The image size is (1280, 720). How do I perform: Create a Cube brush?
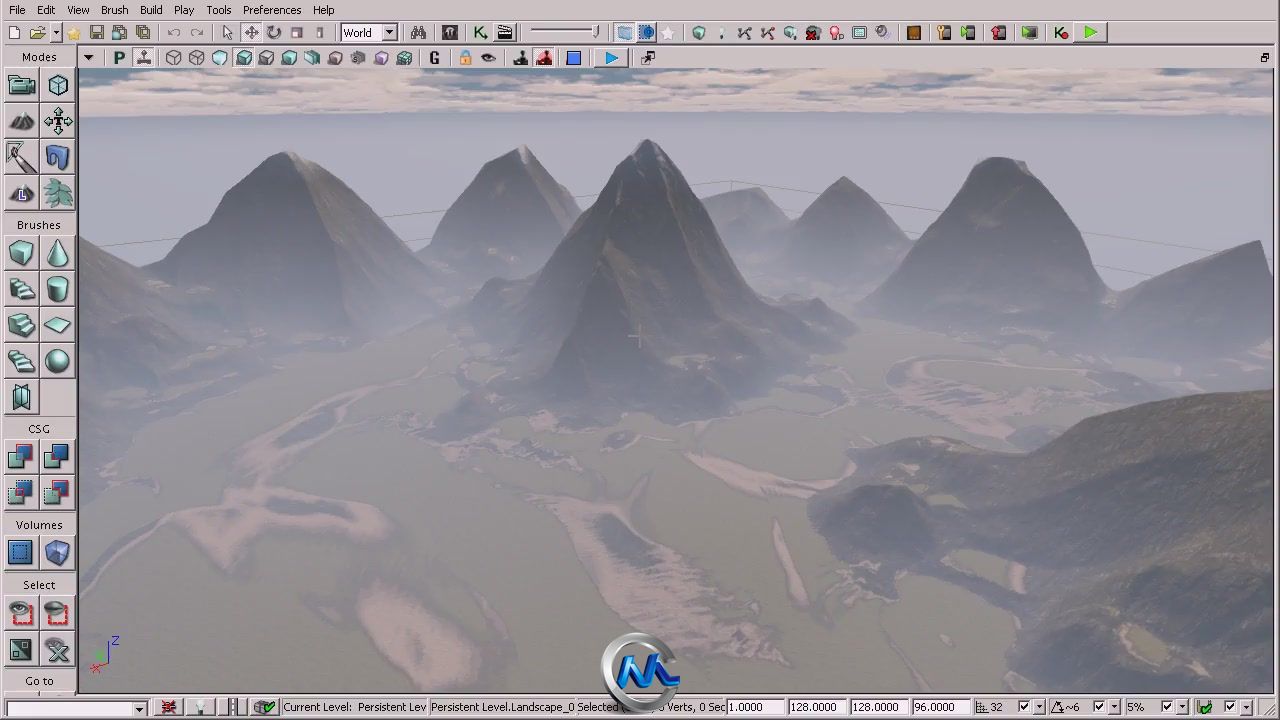coord(21,254)
